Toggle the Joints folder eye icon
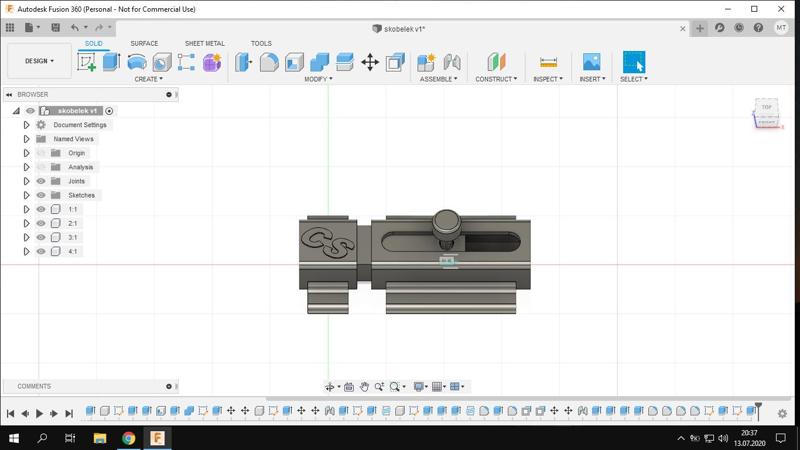The height and width of the screenshot is (450, 800). (x=41, y=181)
